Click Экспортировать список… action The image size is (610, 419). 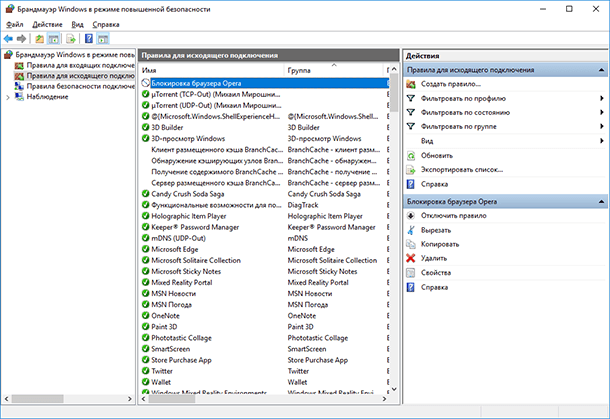point(462,170)
